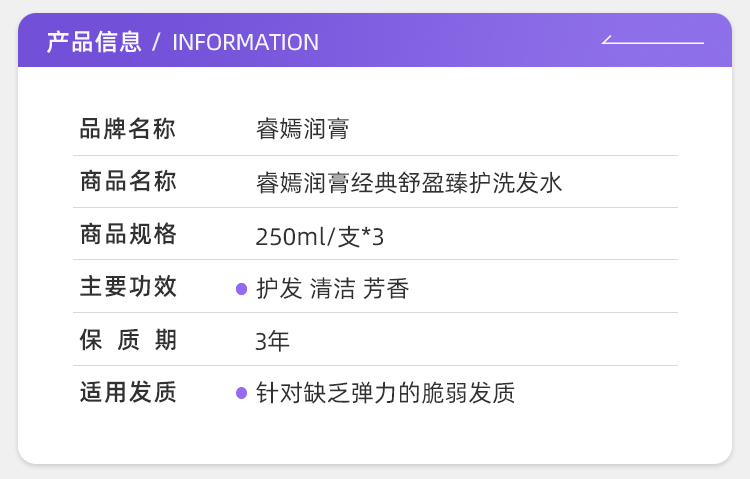750x479 pixels.
Task: Click the white arrow line in header
Action: coord(653,42)
